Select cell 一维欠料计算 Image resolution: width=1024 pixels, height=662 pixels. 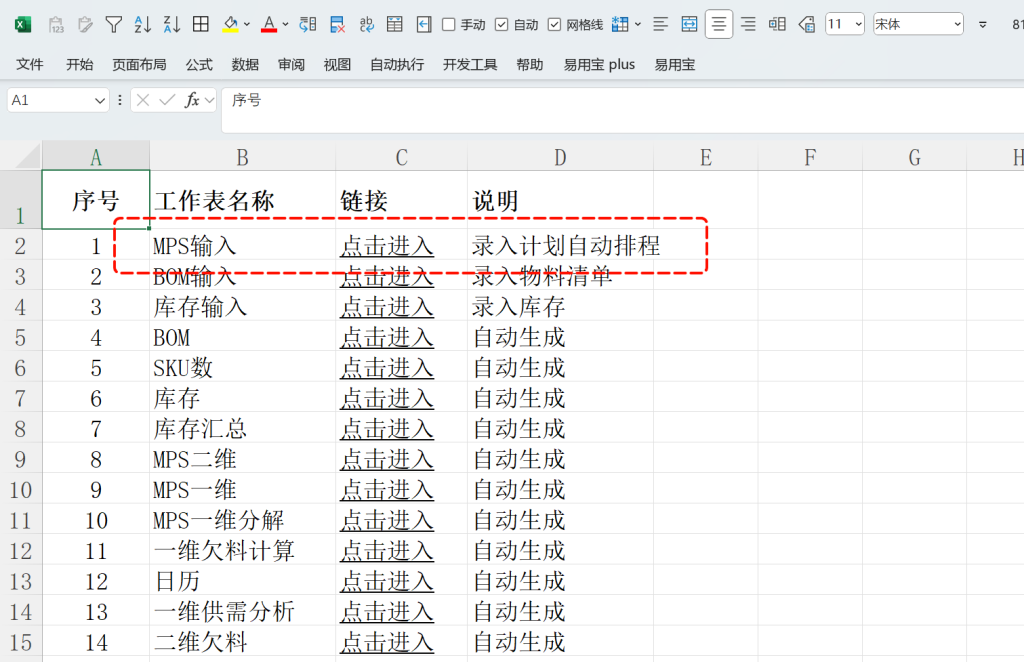pos(242,551)
